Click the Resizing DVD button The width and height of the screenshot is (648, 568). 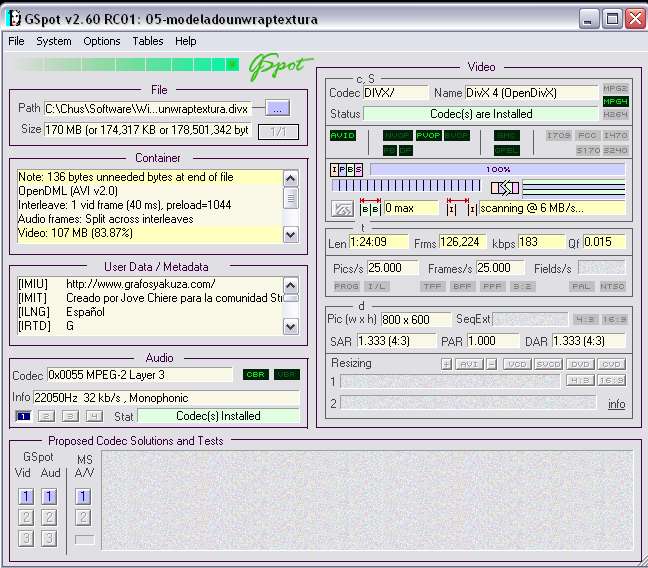(x=580, y=364)
